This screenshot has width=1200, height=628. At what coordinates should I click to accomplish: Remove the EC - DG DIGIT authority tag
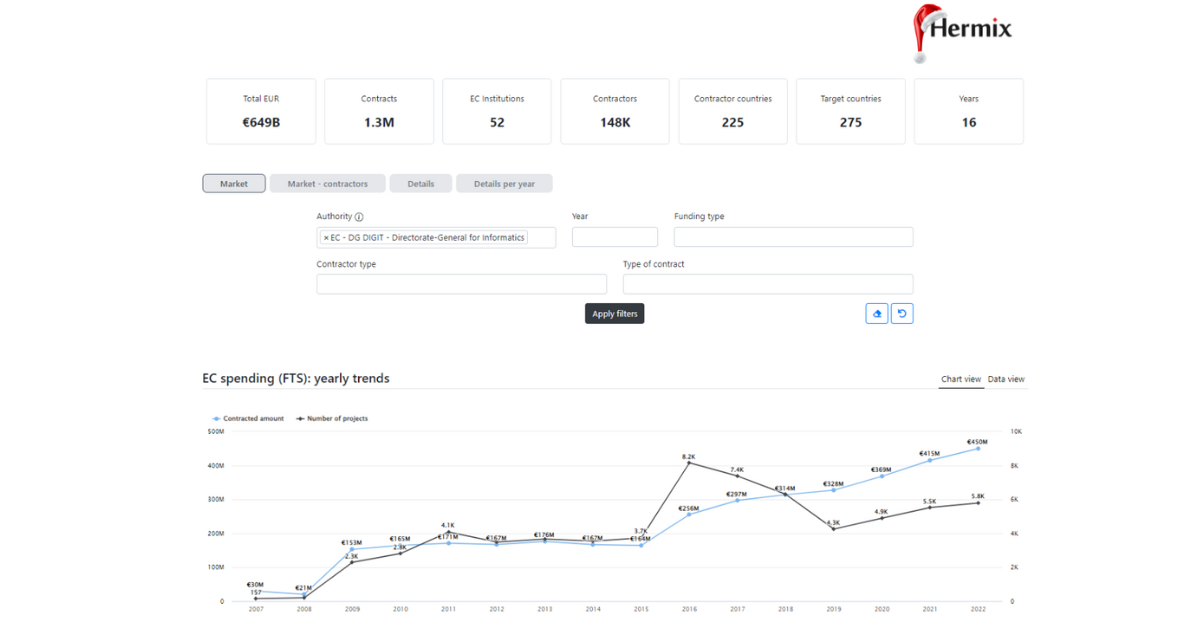pyautogui.click(x=326, y=238)
